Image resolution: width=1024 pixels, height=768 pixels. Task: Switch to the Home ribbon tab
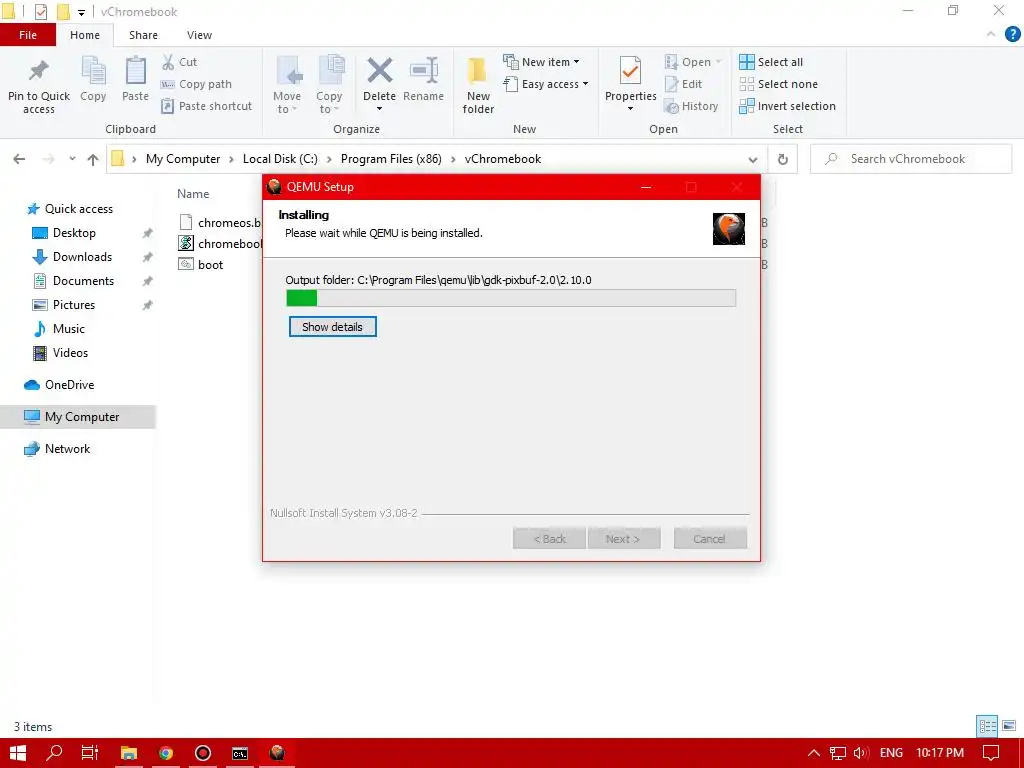click(85, 35)
